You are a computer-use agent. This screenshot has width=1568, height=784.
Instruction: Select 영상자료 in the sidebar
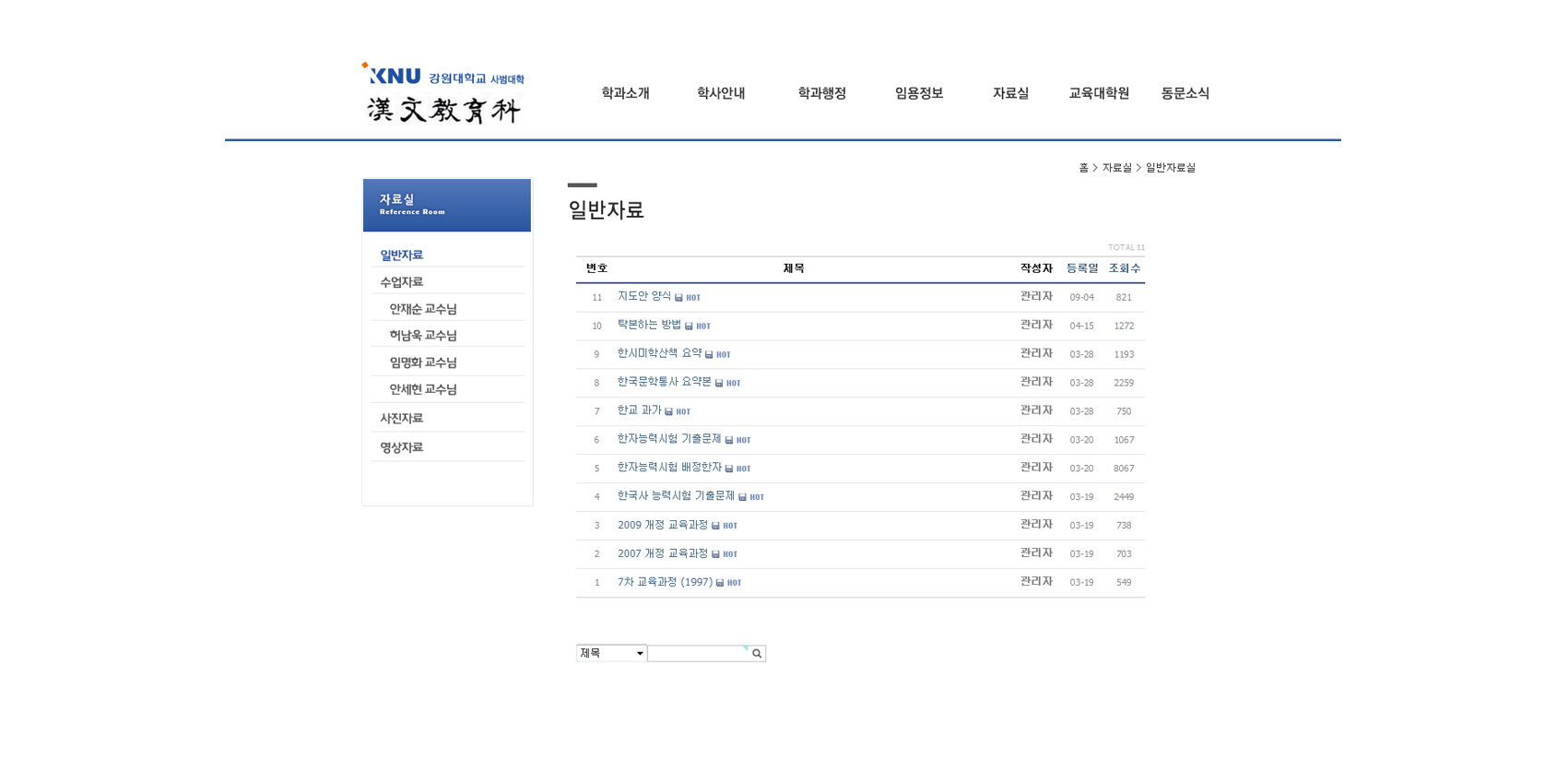click(x=402, y=447)
